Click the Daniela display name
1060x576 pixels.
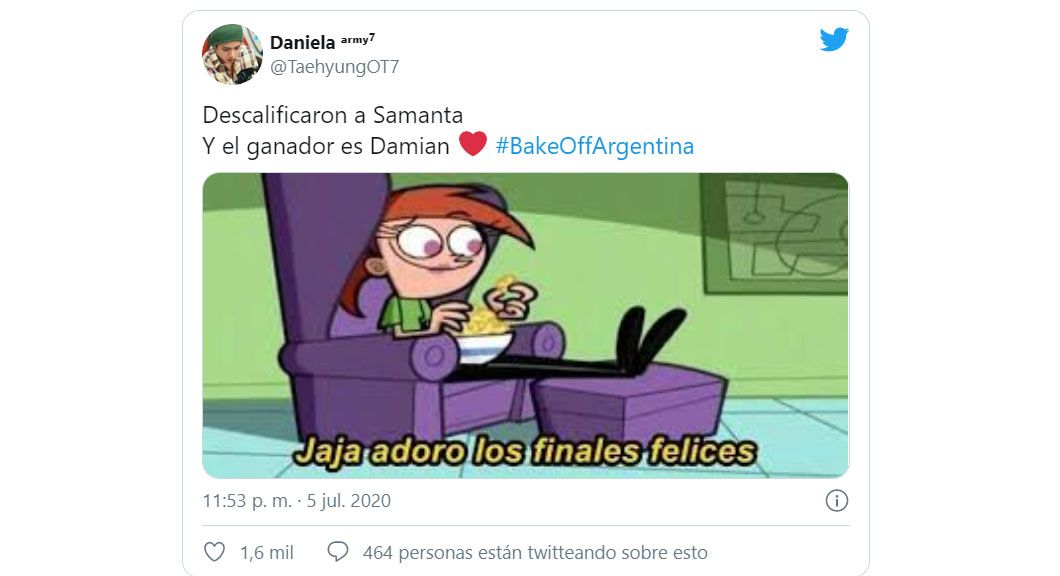coord(302,43)
